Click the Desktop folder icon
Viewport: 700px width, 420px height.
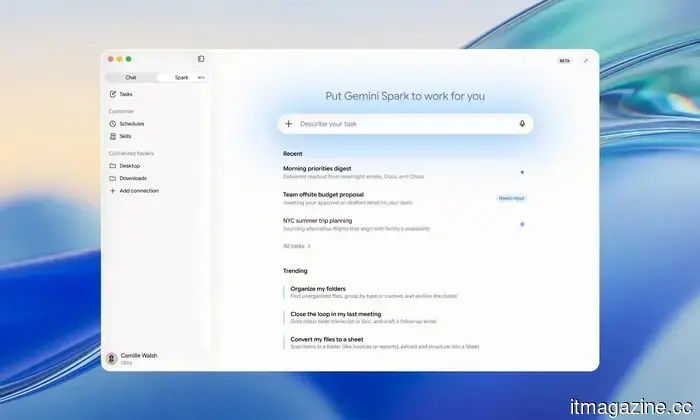112,166
